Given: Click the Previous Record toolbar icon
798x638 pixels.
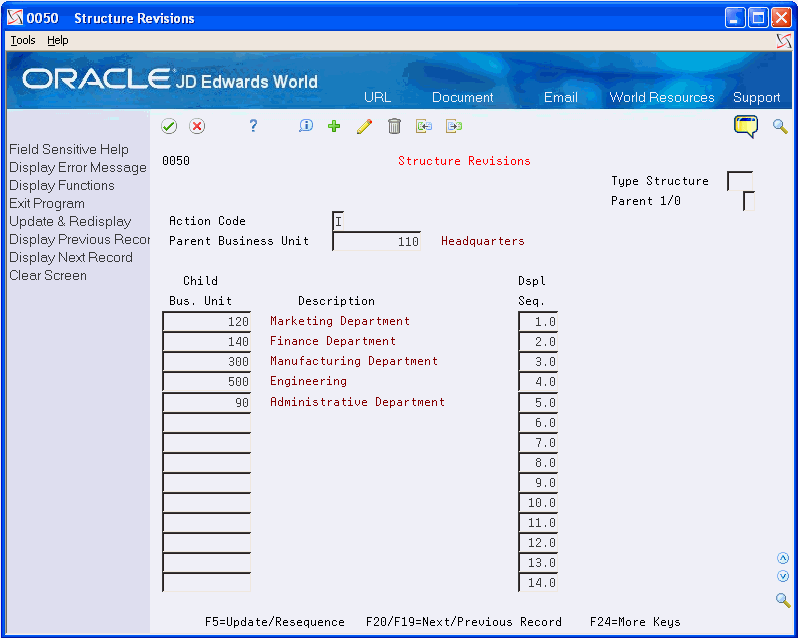Looking at the screenshot, I should pos(424,126).
